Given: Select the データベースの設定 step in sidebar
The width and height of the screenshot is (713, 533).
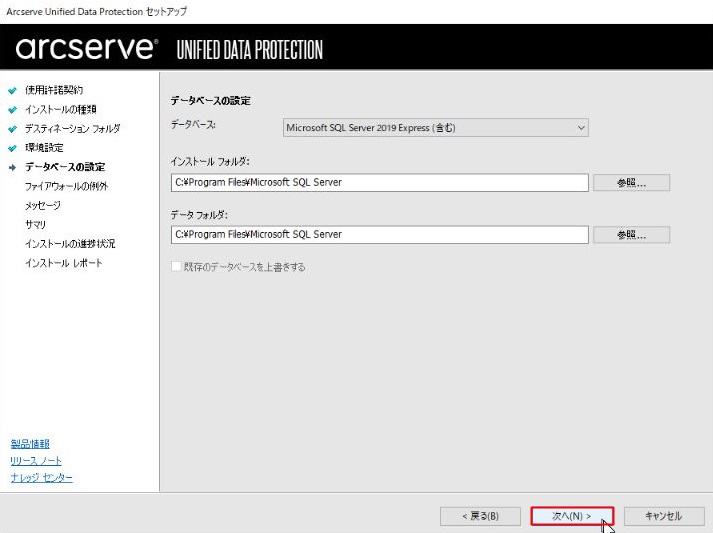Looking at the screenshot, I should coord(65,167).
